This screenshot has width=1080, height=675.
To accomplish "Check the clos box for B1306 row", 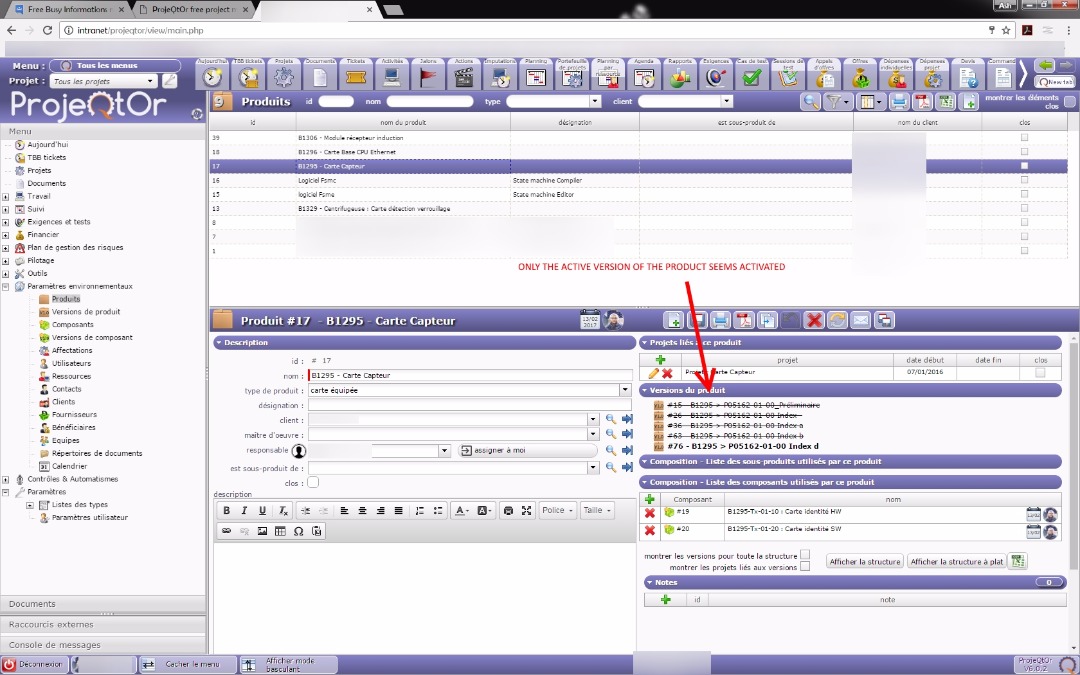I will coord(1024,138).
